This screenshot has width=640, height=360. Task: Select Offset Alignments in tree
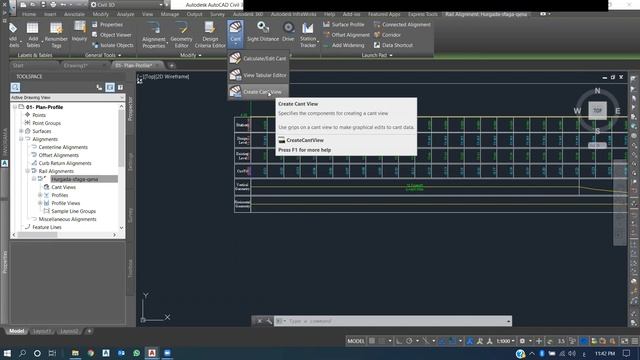58,155
